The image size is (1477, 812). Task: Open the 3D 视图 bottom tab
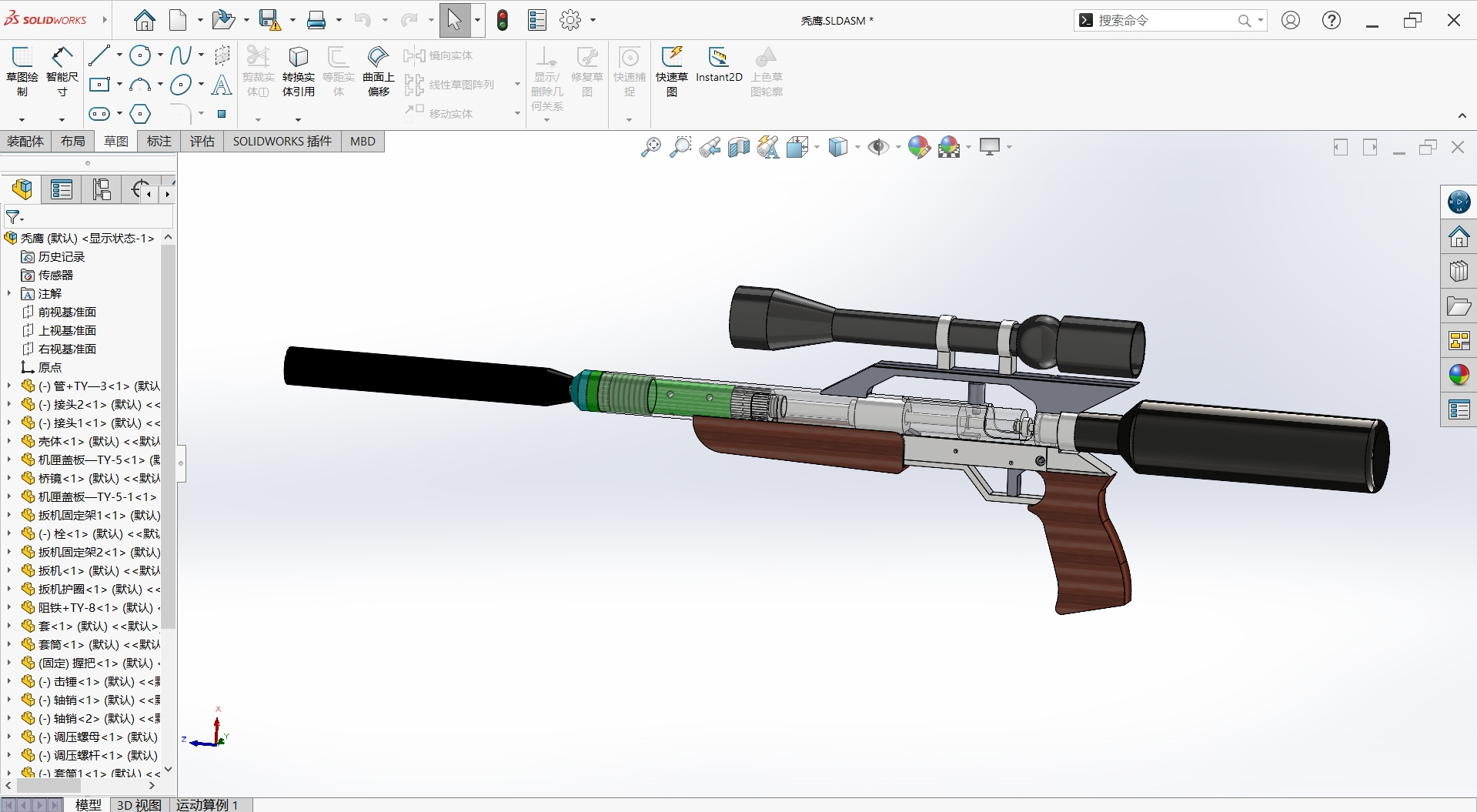point(139,805)
